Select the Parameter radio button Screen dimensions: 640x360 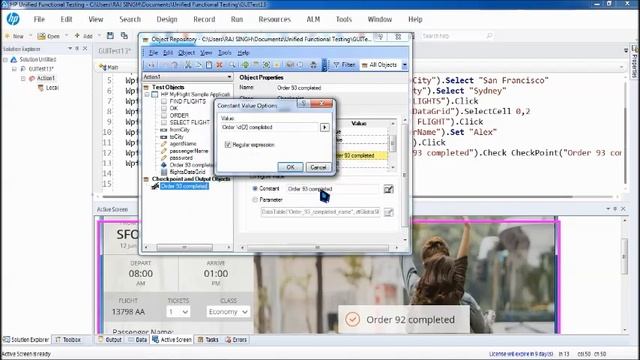tap(255, 200)
